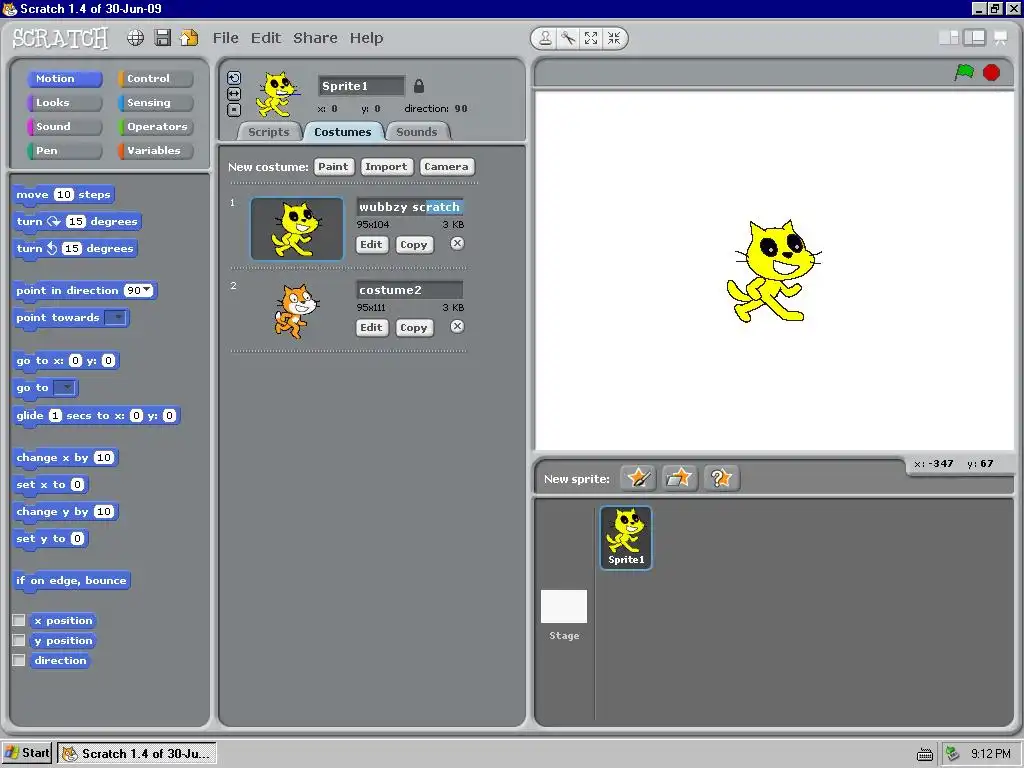
Task: Click the costume2 name field
Action: click(409, 290)
